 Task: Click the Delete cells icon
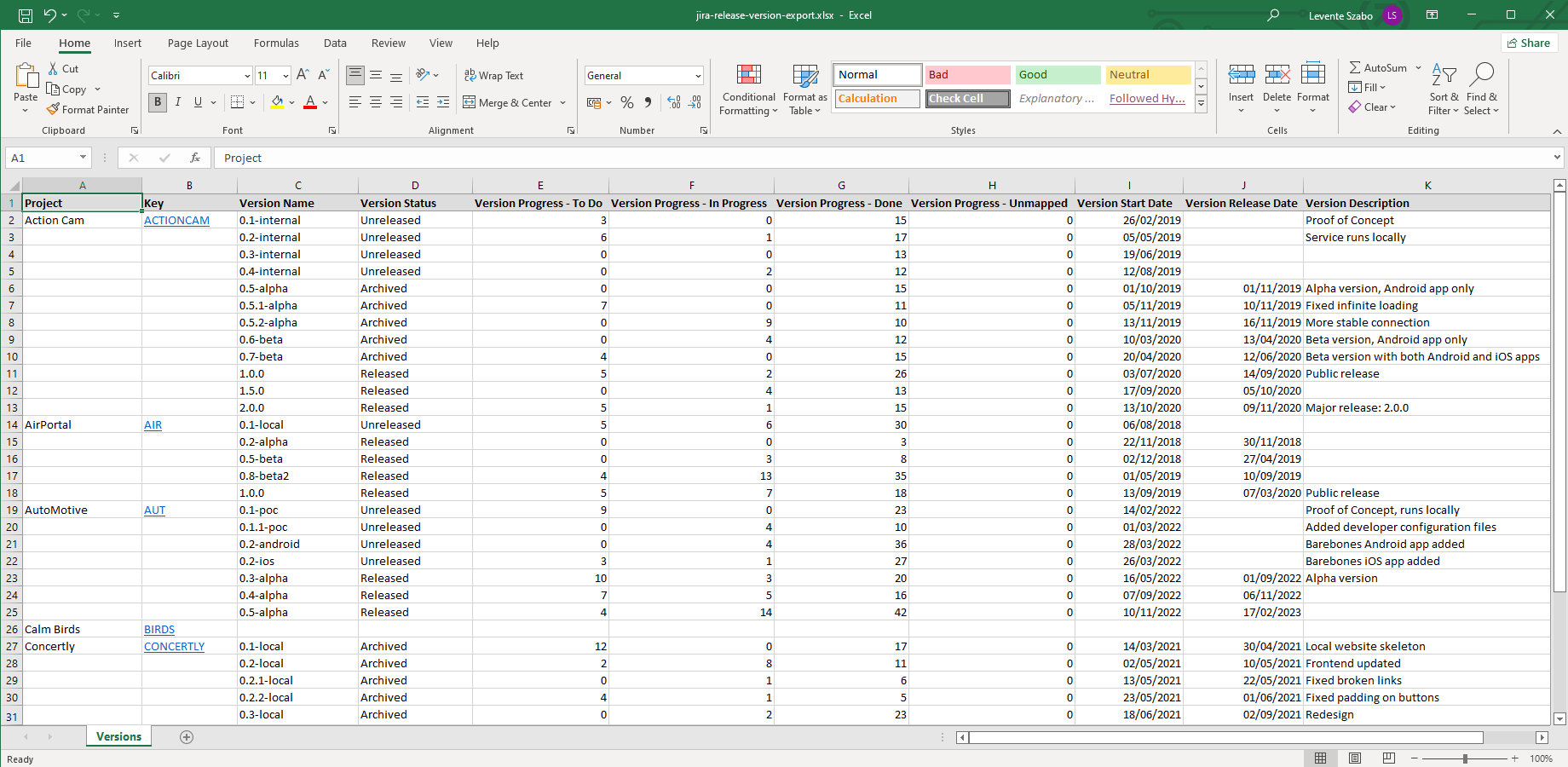click(x=1277, y=75)
